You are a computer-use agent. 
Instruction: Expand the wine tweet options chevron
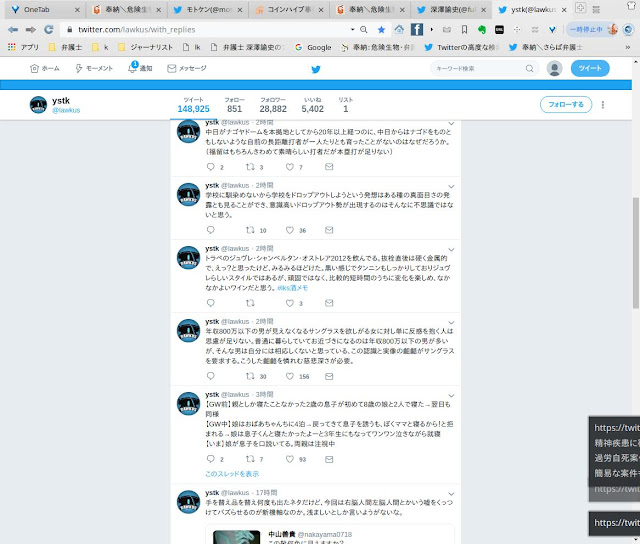[451, 249]
